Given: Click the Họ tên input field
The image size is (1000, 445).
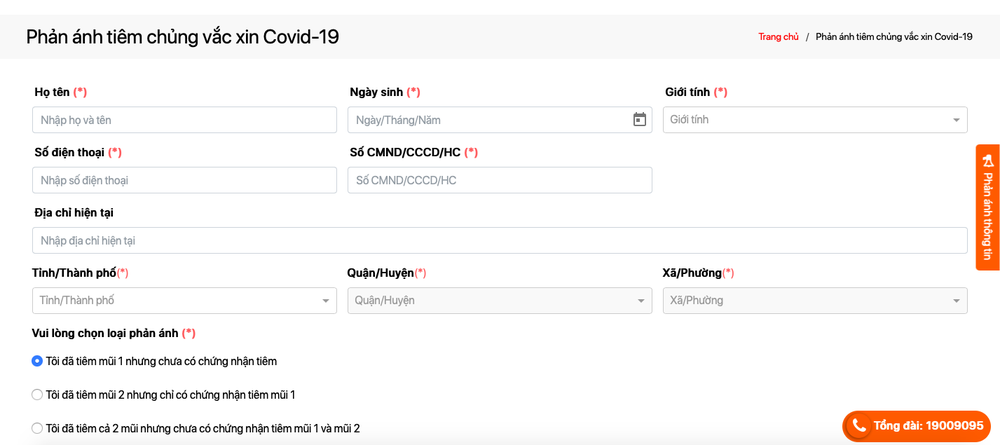Looking at the screenshot, I should click(x=184, y=120).
